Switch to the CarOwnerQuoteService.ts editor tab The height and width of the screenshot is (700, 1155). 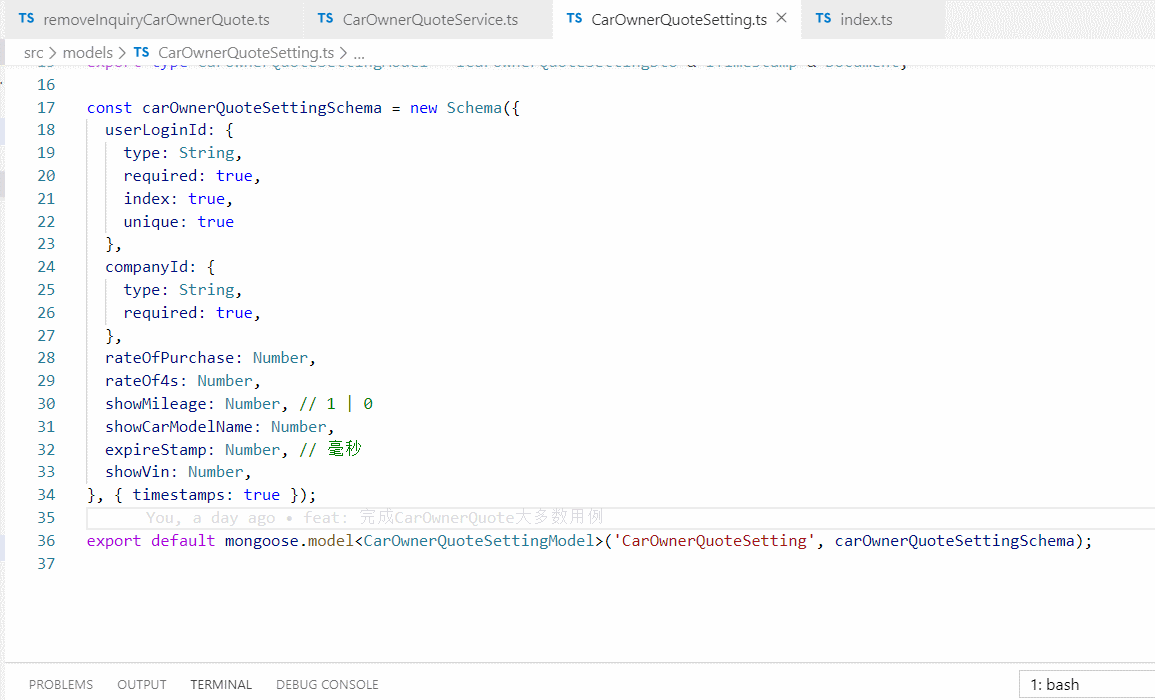430,18
